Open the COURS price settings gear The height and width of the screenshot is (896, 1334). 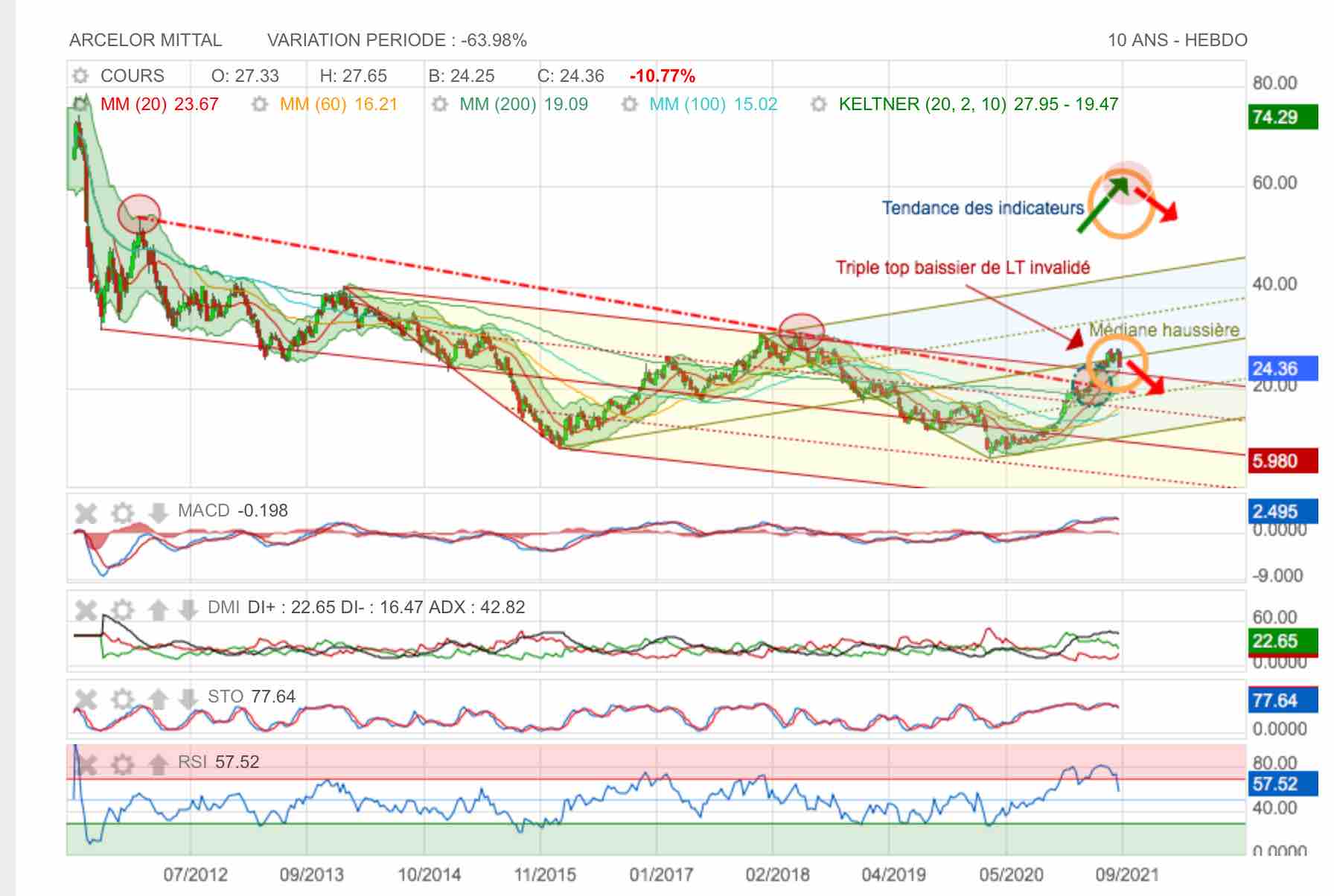click(80, 76)
